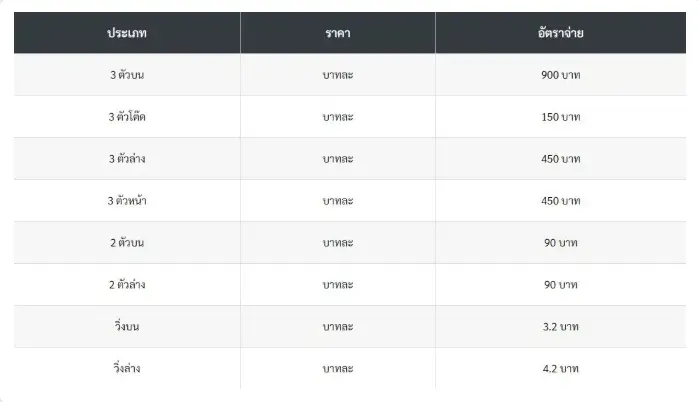Click the วิ่งล่าง cell
The image size is (698, 402).
127,369
